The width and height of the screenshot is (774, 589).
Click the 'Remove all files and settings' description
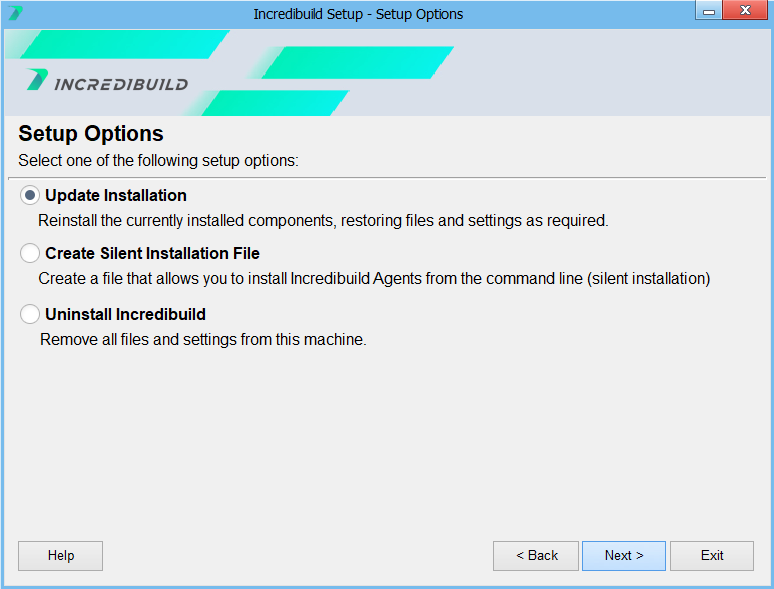point(203,340)
